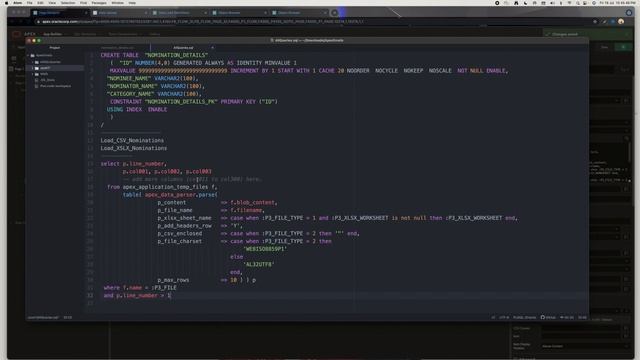The width and height of the screenshot is (640, 360).
Task: Open the Git changes status bar item
Action: point(567,317)
